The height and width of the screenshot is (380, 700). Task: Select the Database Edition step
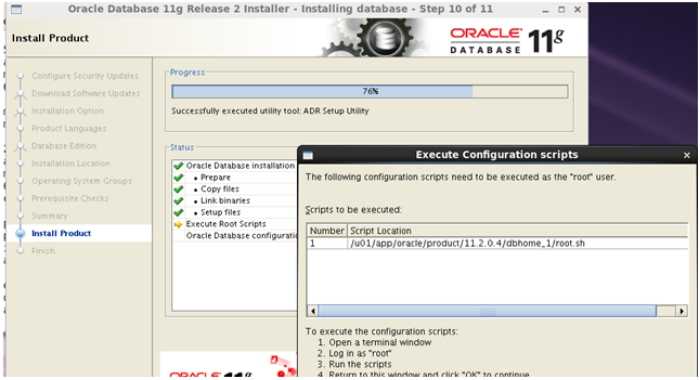(x=64, y=146)
